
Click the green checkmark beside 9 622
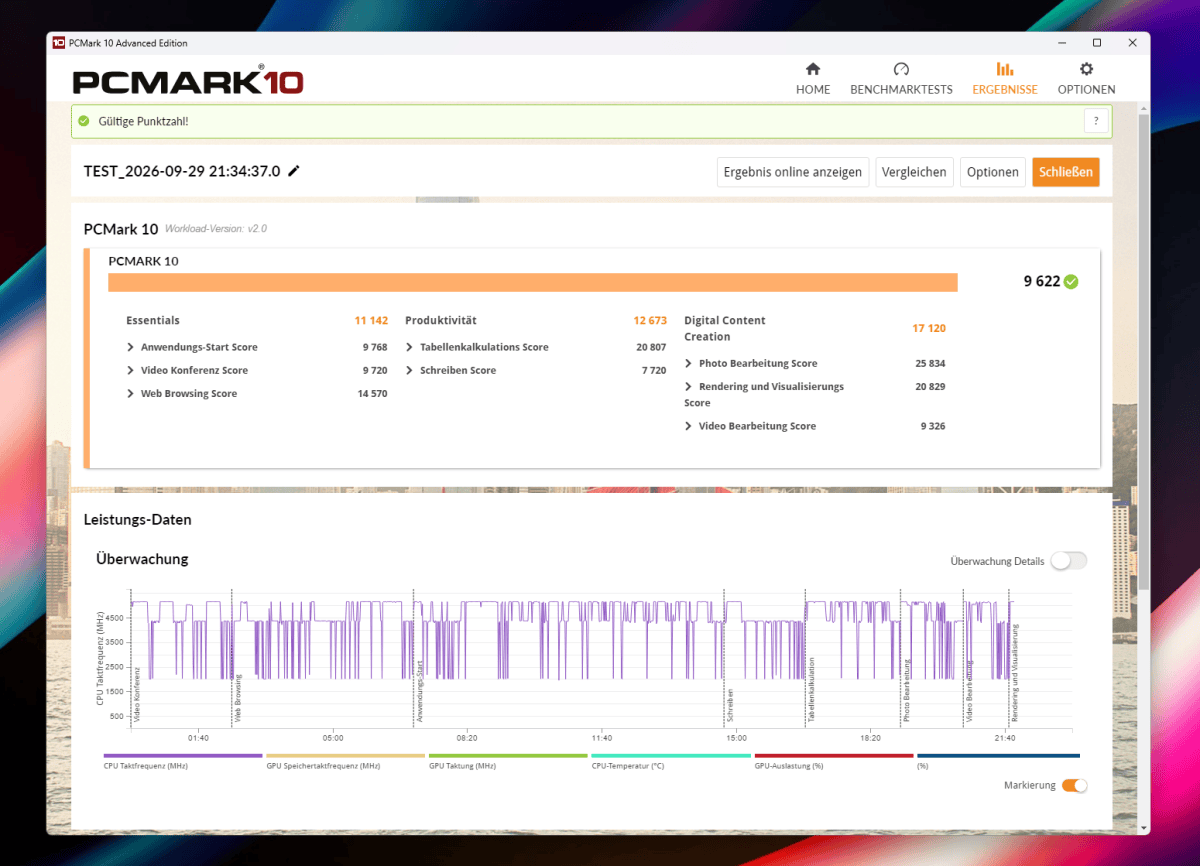click(1071, 282)
